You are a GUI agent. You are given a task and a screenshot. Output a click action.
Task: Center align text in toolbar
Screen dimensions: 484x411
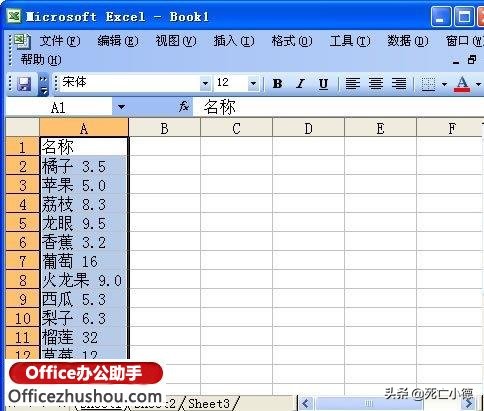click(376, 83)
